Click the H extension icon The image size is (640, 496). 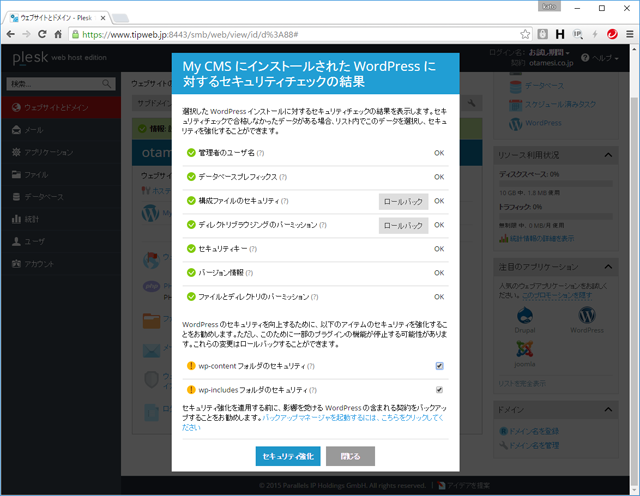pyautogui.click(x=560, y=34)
